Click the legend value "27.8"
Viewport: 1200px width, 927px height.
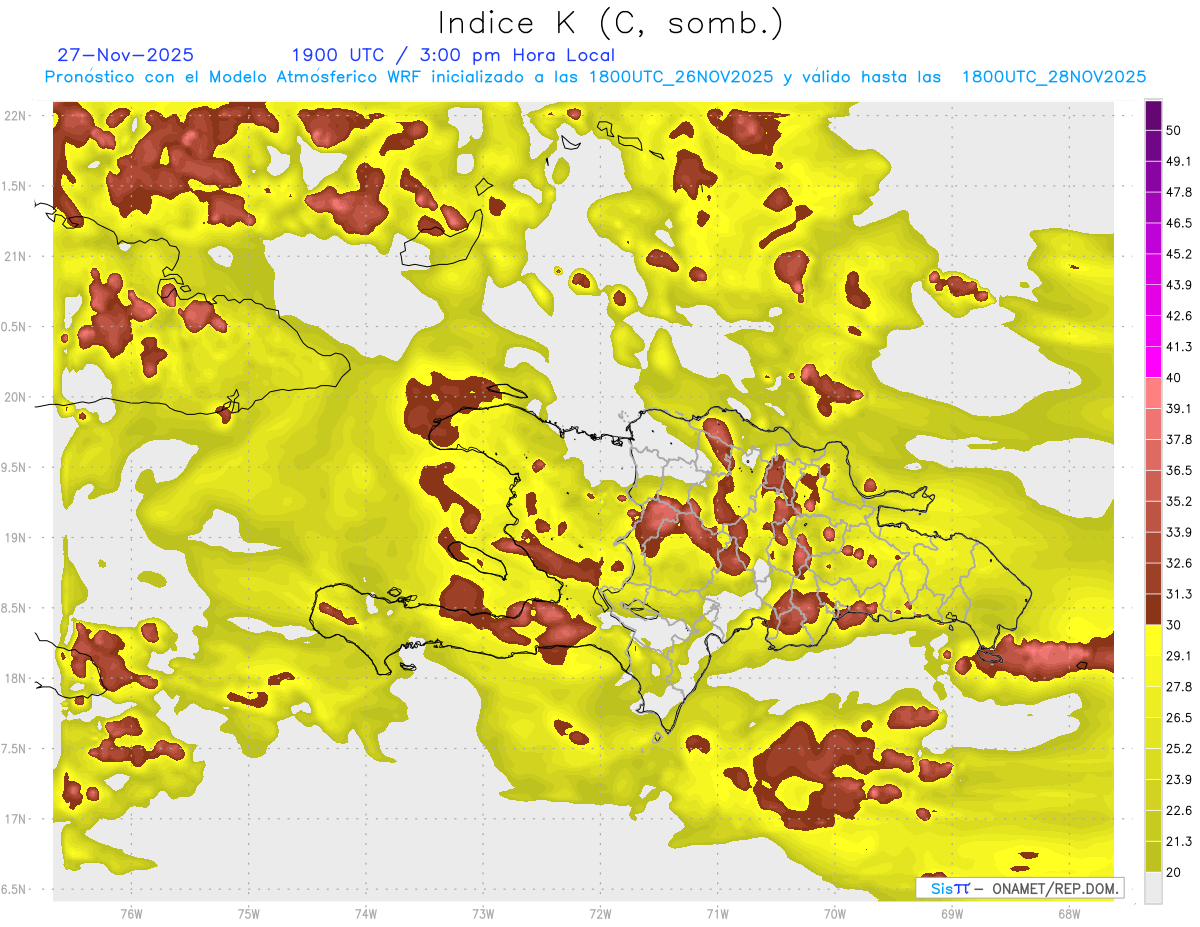pos(1179,687)
